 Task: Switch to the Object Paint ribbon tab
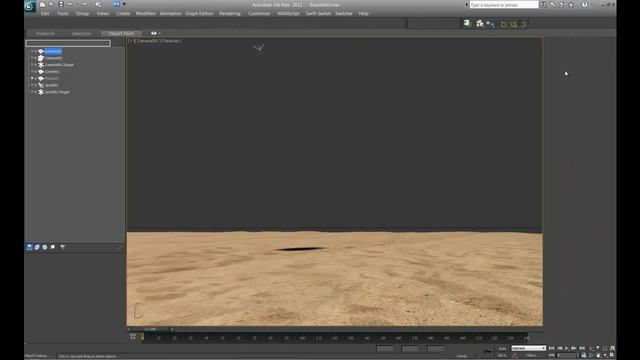[x=121, y=33]
